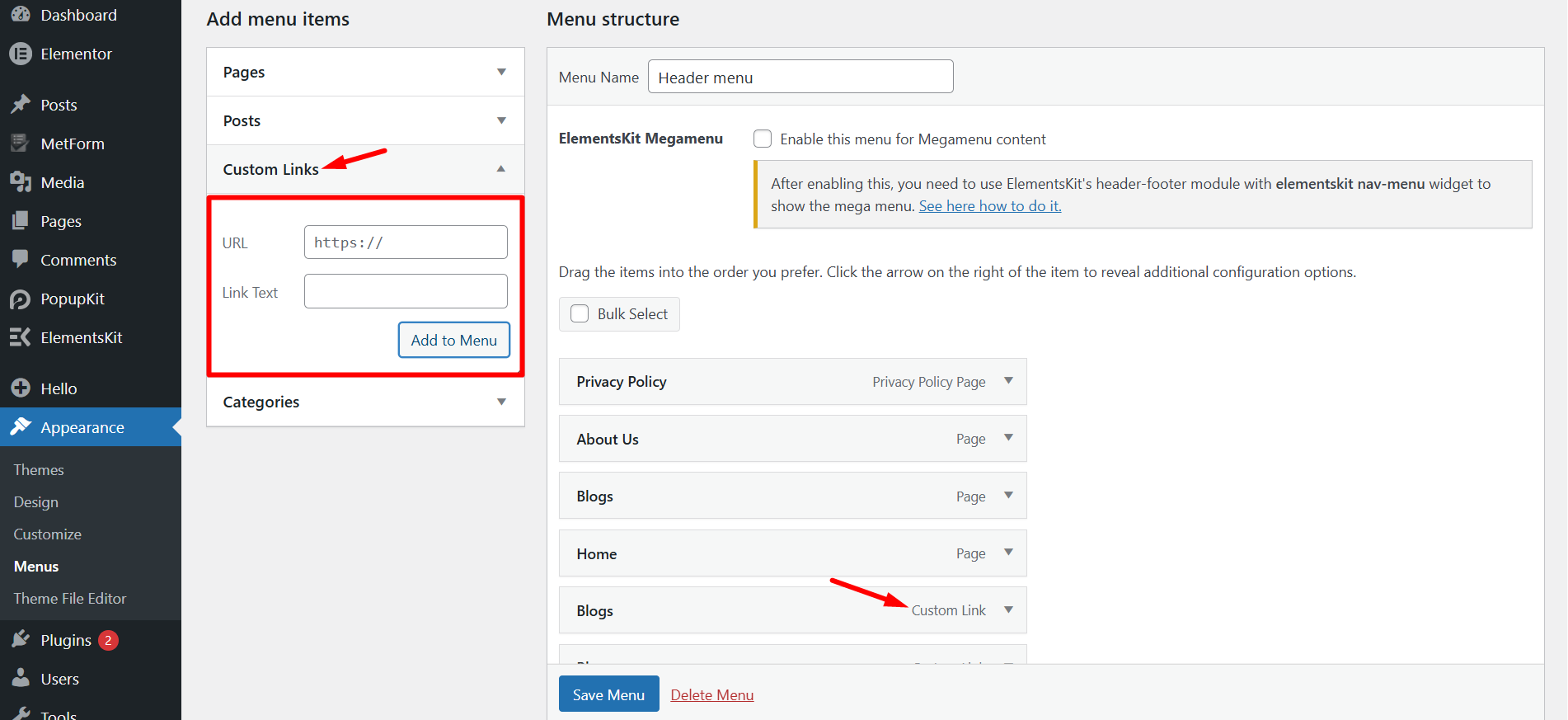Expand the Posts accordion arrow
Screen dimensions: 1568x720
(501, 120)
